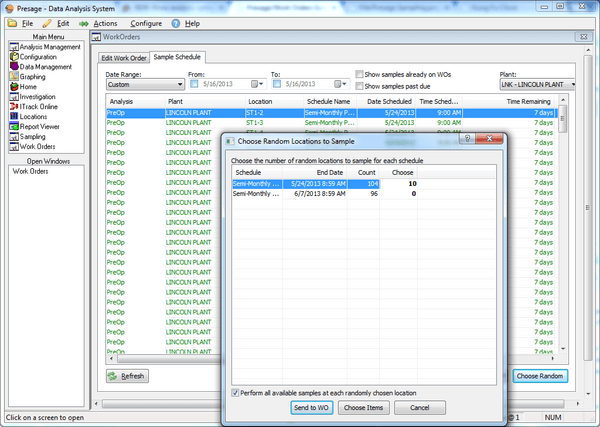Open the Investigation icon in Main Menu
Screen dimensions: 600x427
tap(14, 97)
